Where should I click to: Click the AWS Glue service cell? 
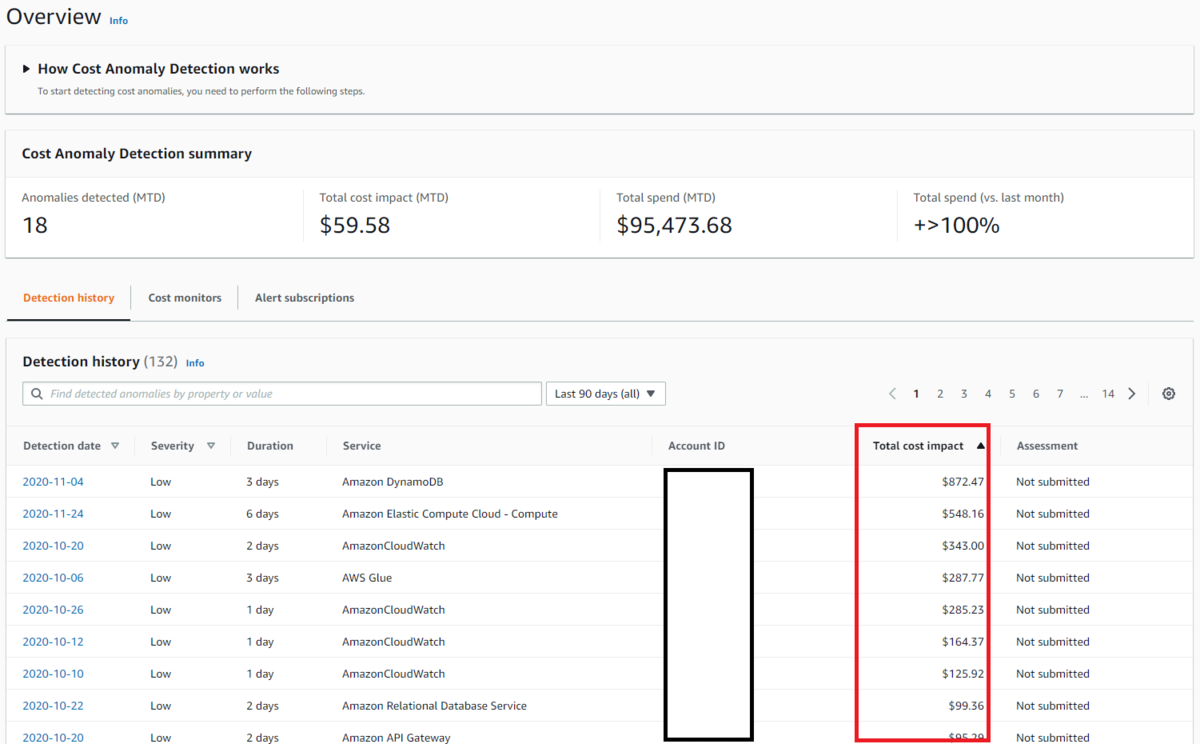pos(367,578)
